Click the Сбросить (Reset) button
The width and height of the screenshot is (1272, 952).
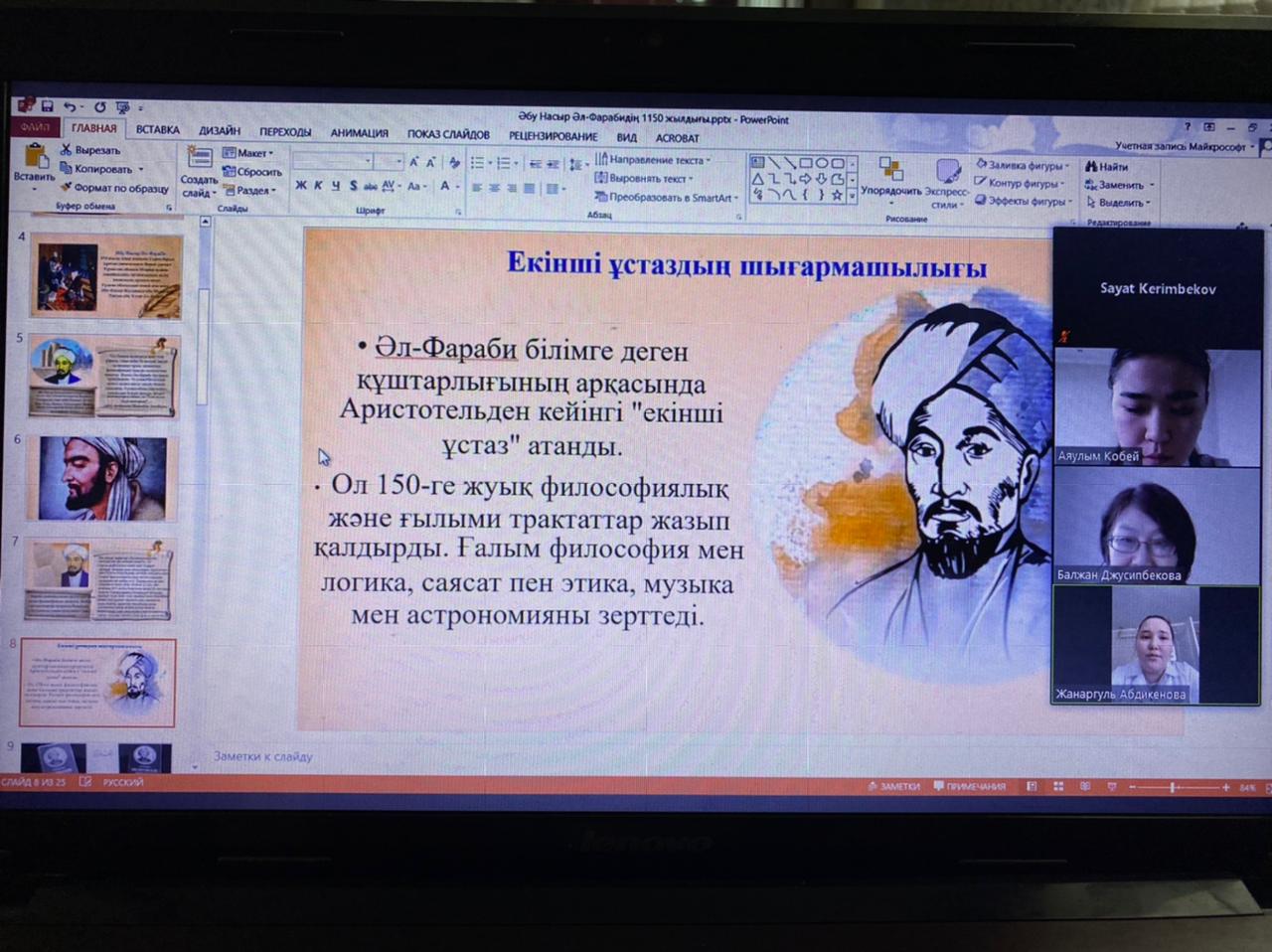click(x=252, y=171)
